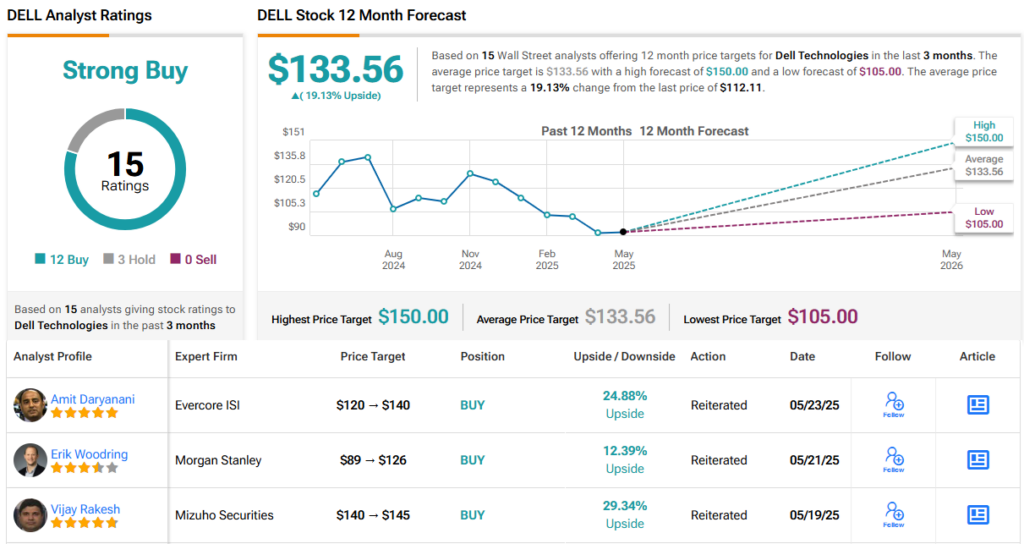The image size is (1024, 544).
Task: Click Vijay Rakesh's star rating
Action: coord(84,522)
